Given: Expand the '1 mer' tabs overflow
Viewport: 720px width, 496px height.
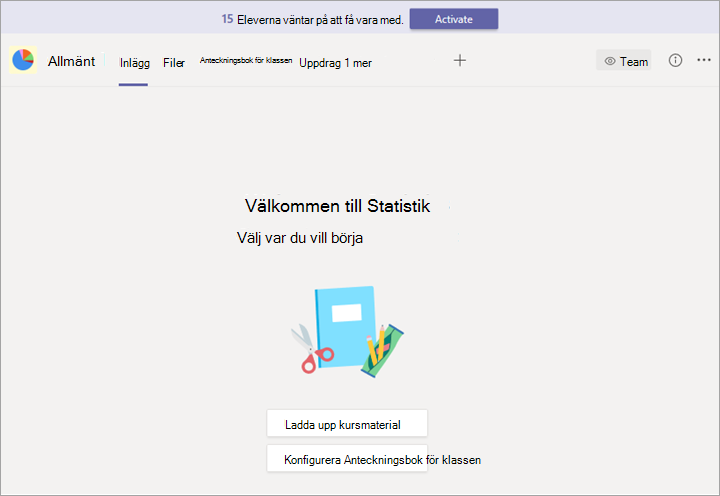Looking at the screenshot, I should tap(358, 63).
